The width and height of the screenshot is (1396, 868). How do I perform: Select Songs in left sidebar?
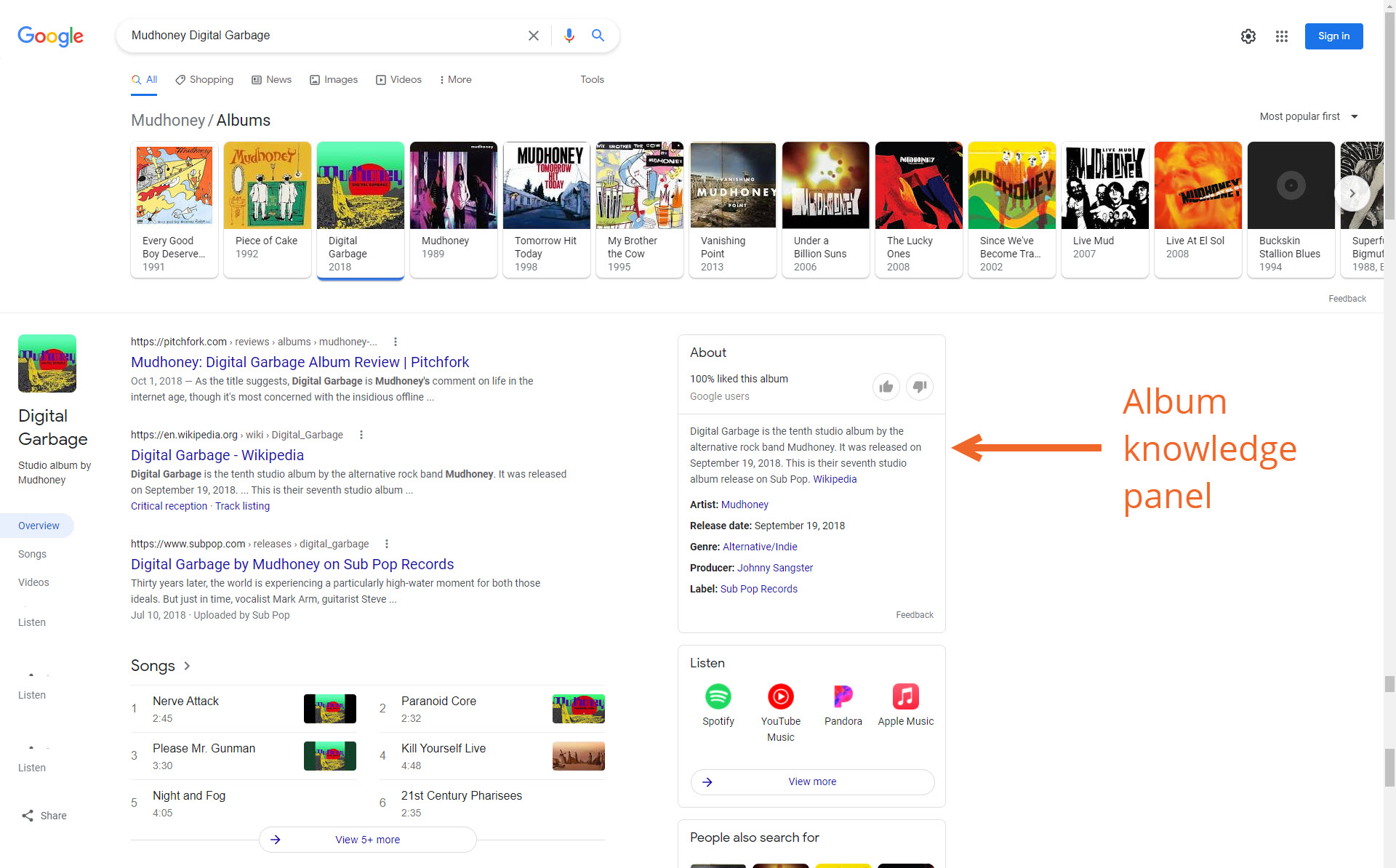click(x=32, y=554)
